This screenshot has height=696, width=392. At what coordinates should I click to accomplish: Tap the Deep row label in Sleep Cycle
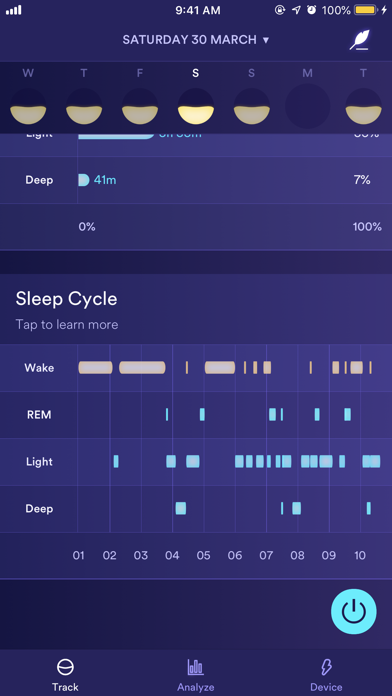pos(39,509)
